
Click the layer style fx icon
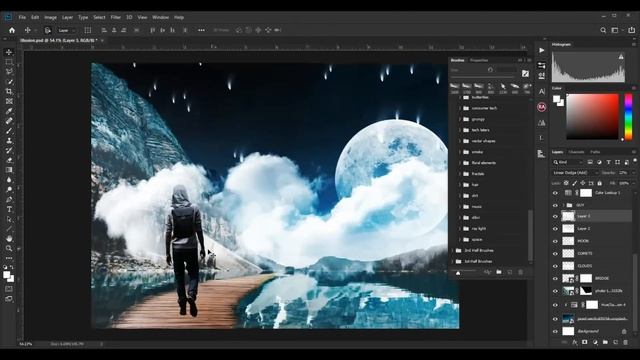(x=575, y=342)
